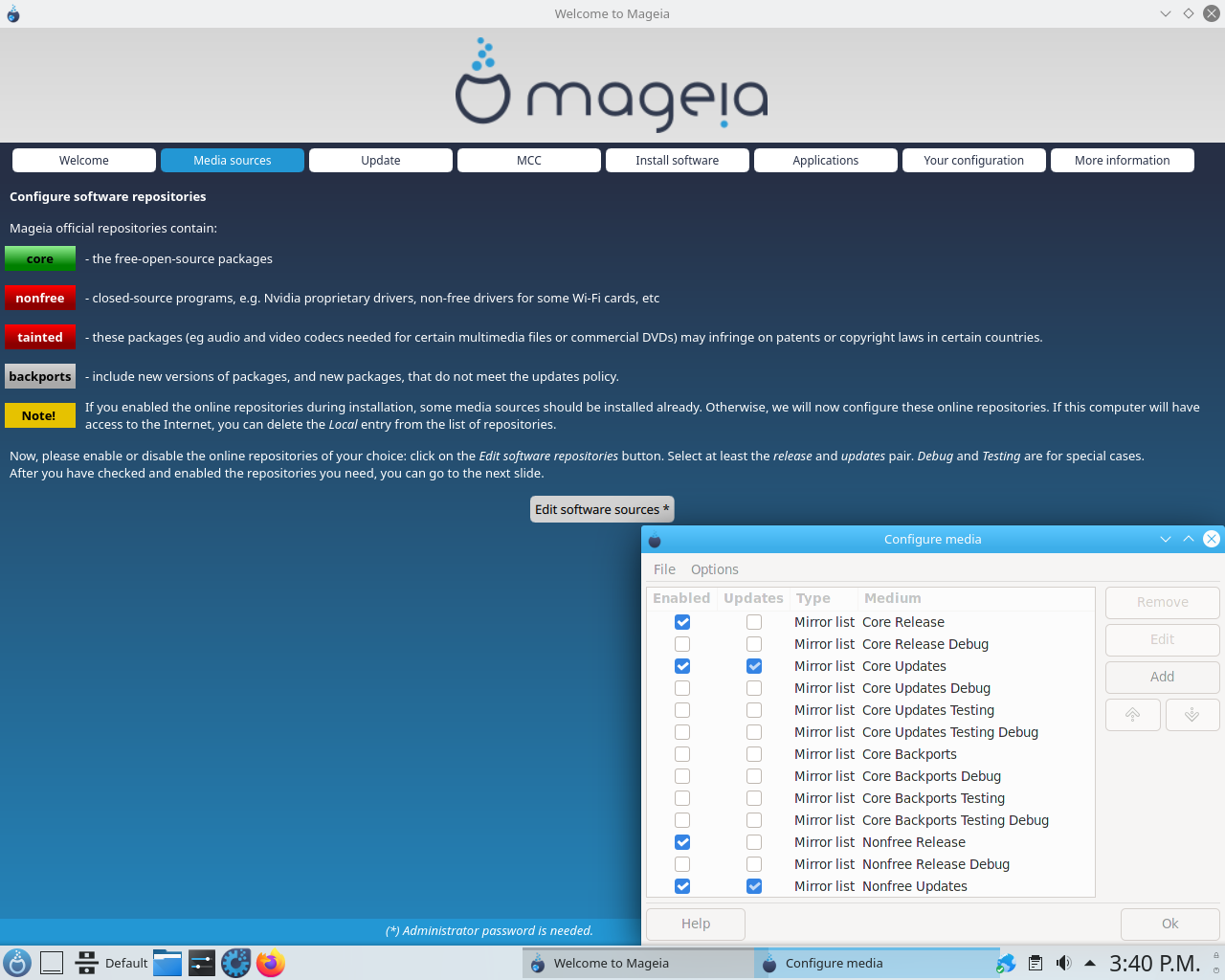Select the Core Updates Testing row
The width and height of the screenshot is (1225, 980).
point(871,710)
